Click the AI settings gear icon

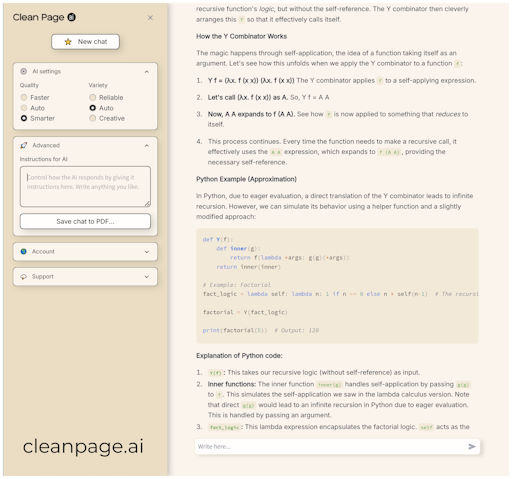pyautogui.click(x=24, y=71)
